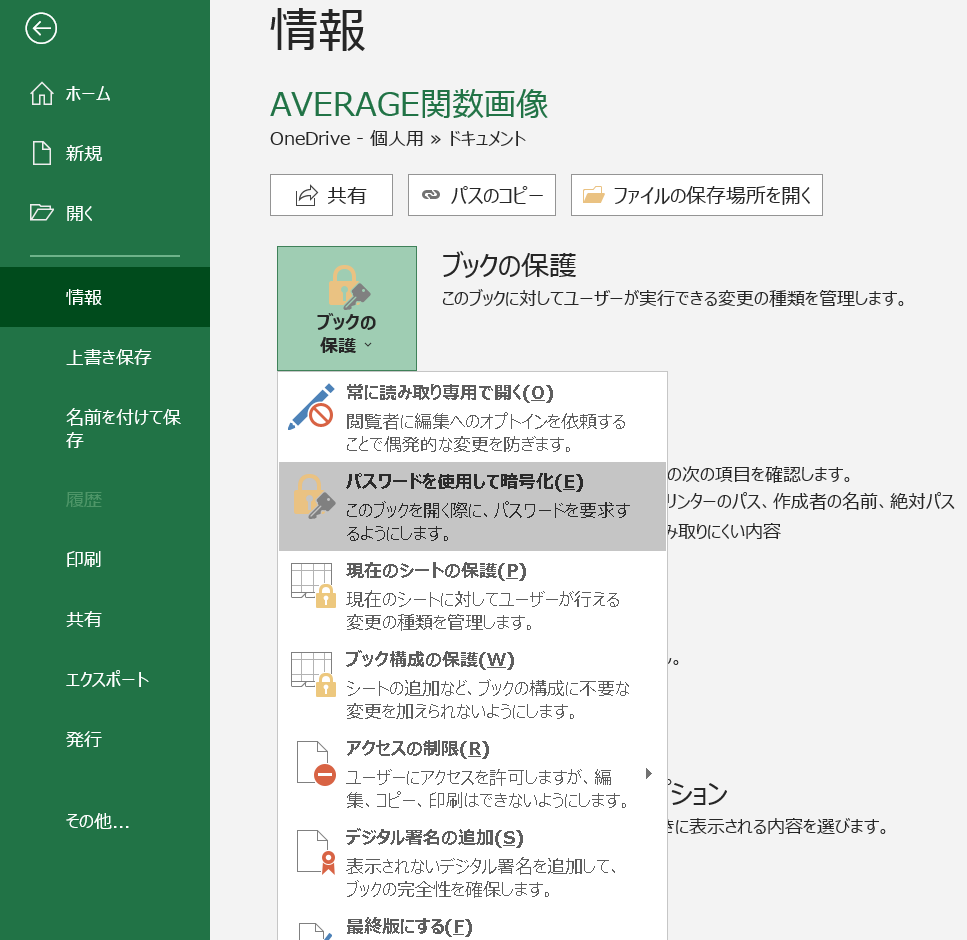This screenshot has height=940, width=967.
Task: Select 上書き保存 in the sidebar
Action: coord(108,357)
